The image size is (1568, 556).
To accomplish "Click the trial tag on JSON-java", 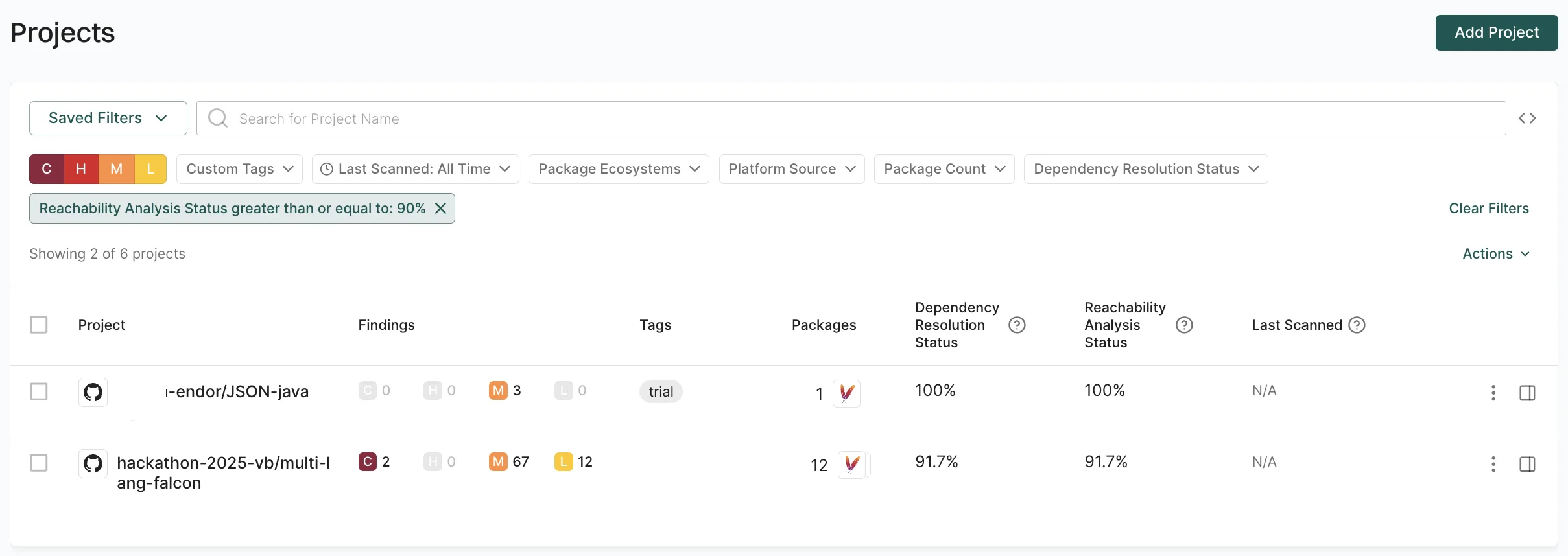I will pyautogui.click(x=661, y=391).
